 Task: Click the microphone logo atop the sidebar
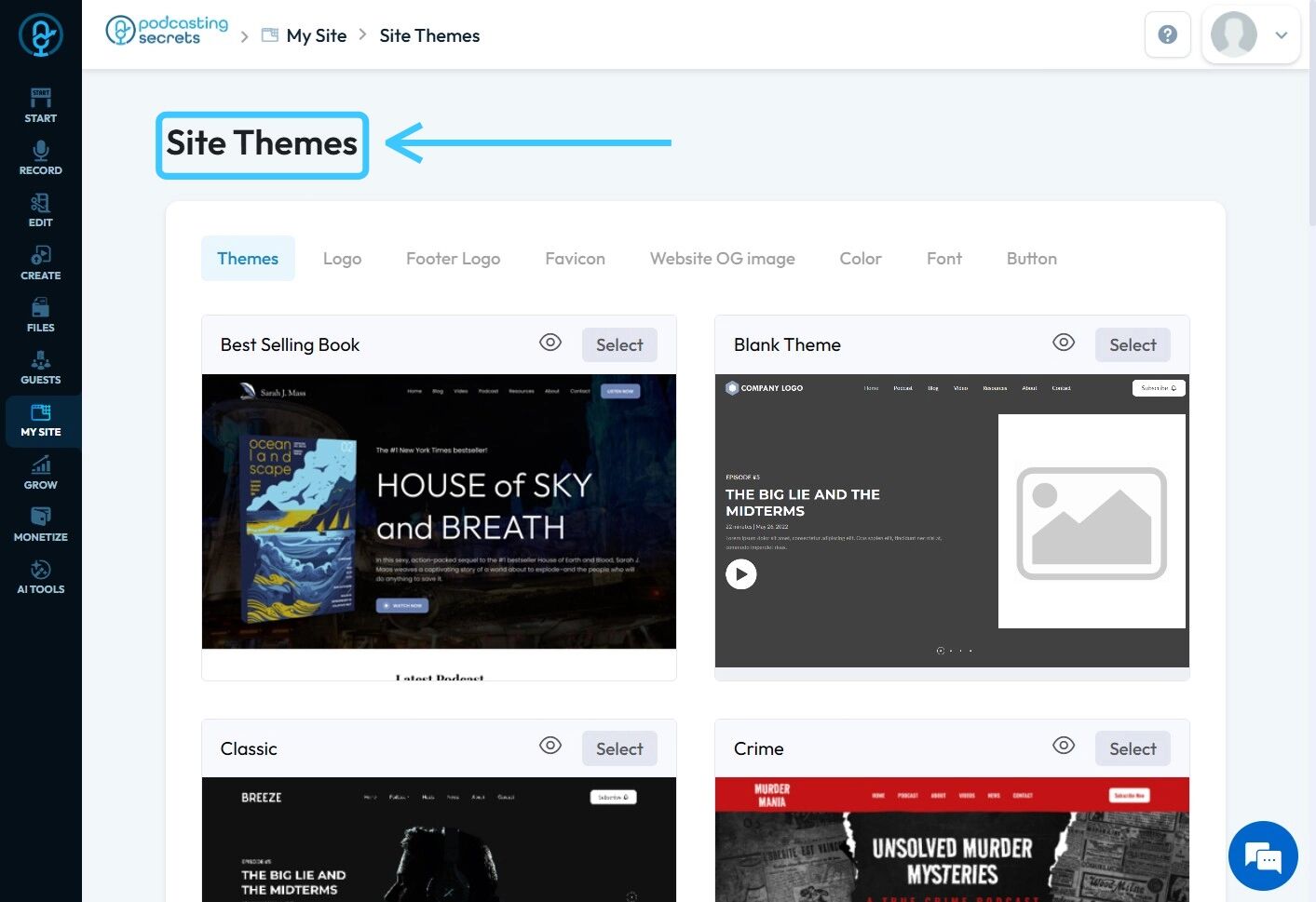(x=41, y=35)
